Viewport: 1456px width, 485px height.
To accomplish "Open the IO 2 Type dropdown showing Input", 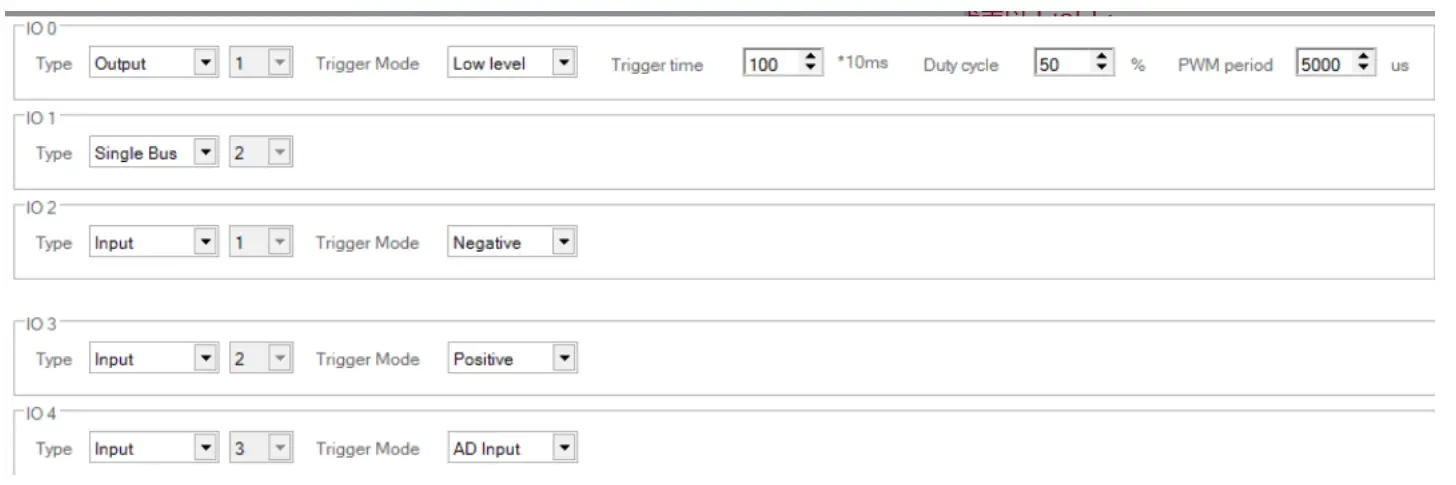I will (x=154, y=243).
